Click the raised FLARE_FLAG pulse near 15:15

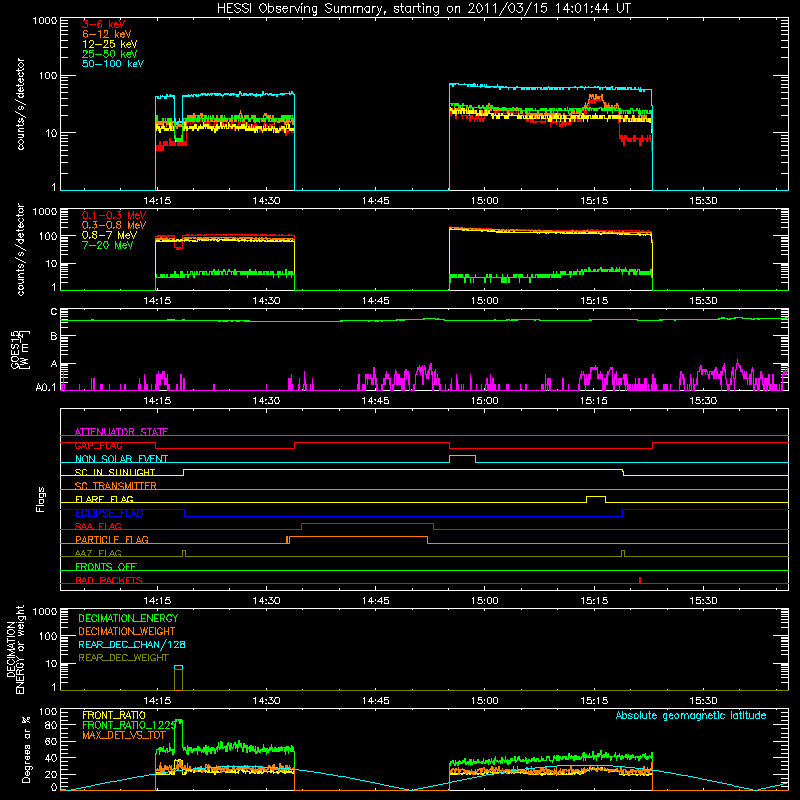(x=596, y=499)
